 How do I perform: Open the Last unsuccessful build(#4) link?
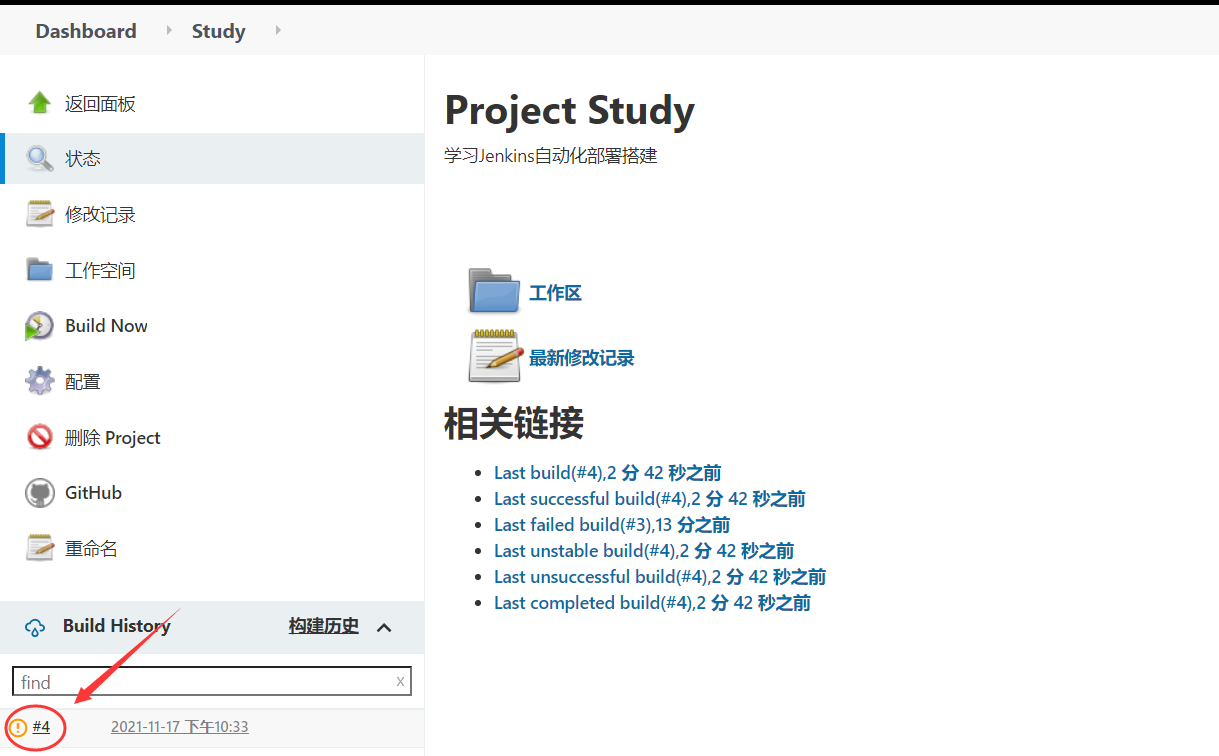660,577
